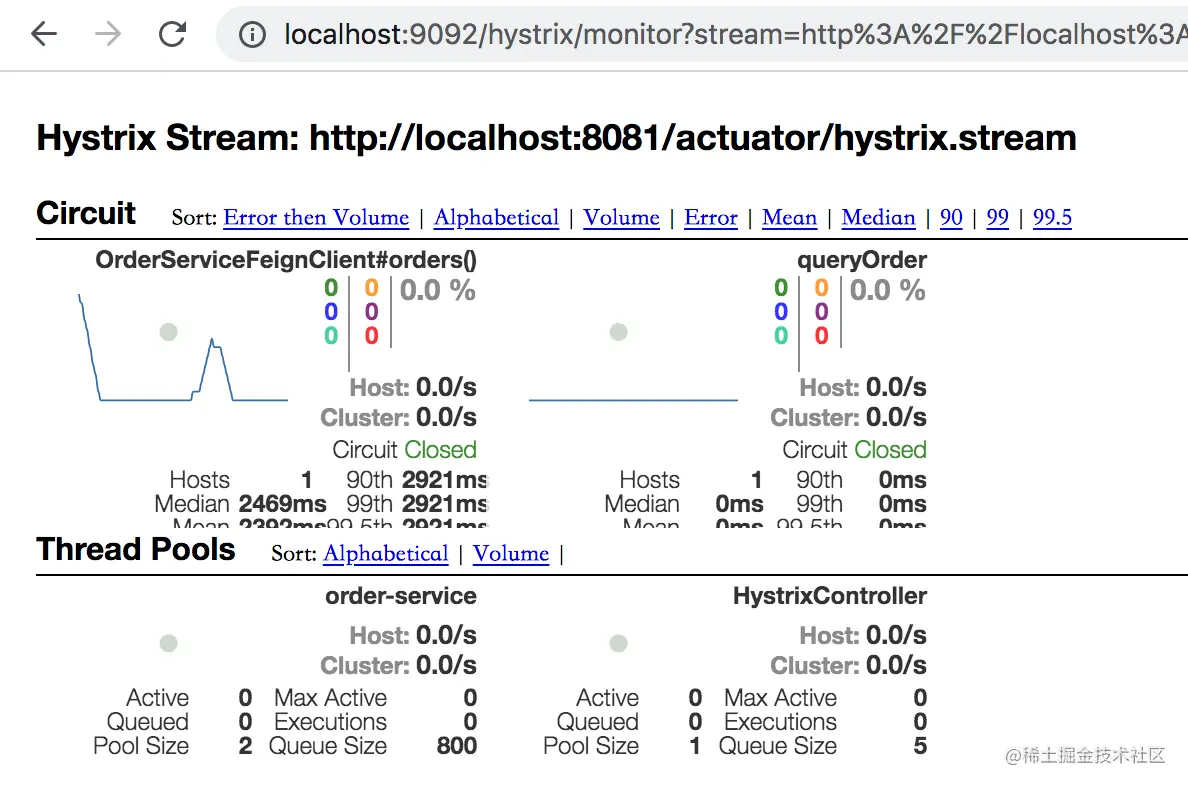Select the OrderServiceFeignClient#orders() circuit title

pyautogui.click(x=286, y=260)
